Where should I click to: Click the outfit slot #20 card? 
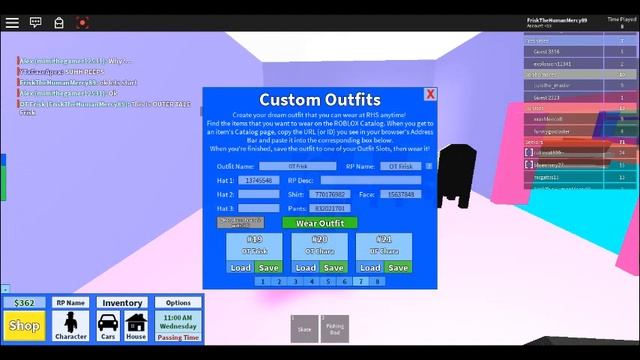[320, 247]
